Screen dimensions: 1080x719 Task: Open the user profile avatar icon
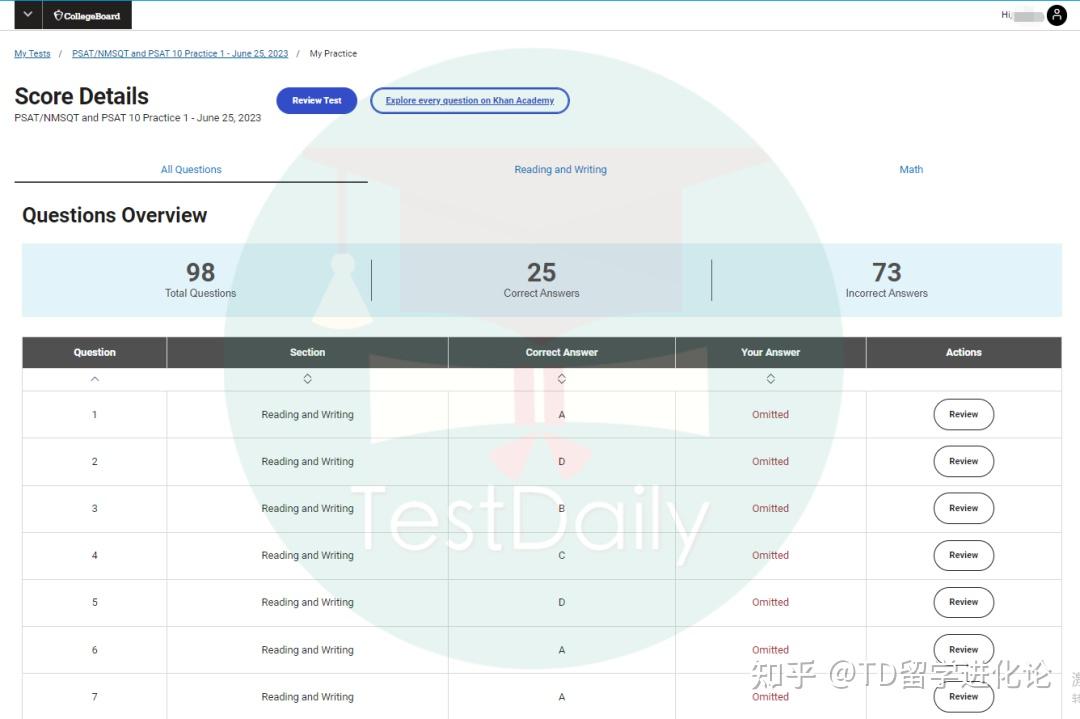coord(1056,15)
